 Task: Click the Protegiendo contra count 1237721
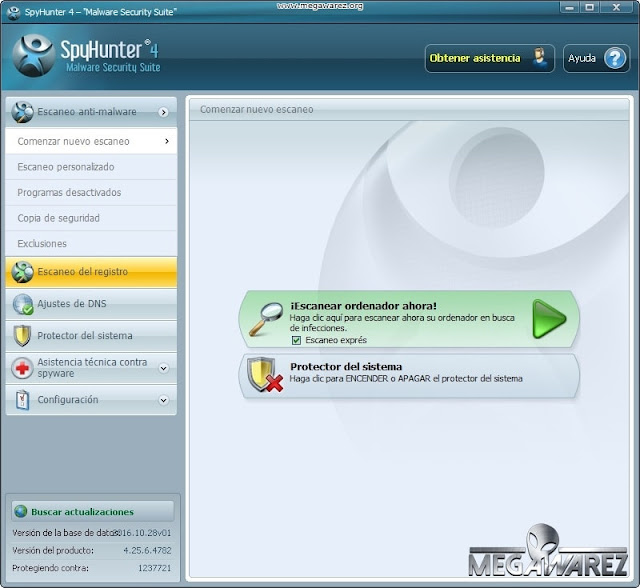click(155, 568)
